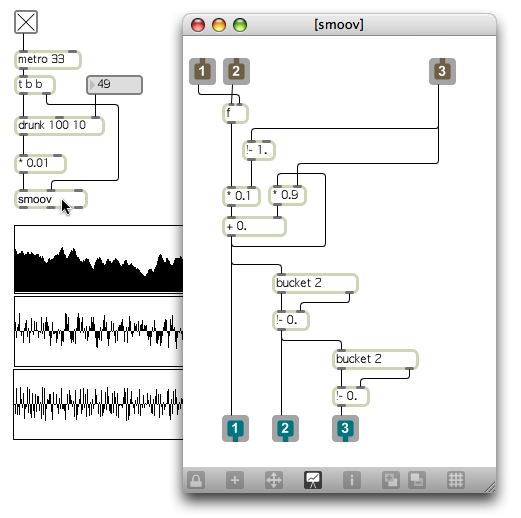Select inlet 1 in smoov window
The image size is (521, 518).
pos(202,71)
